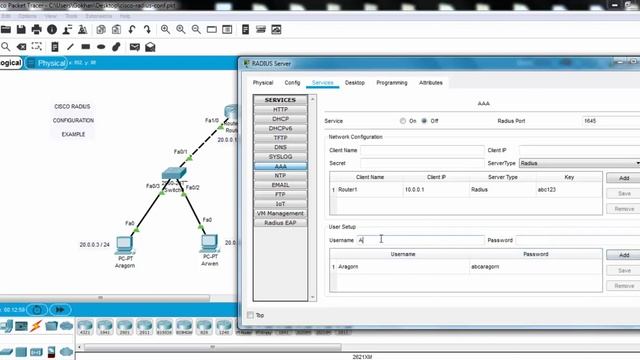Zoom in with the plus magnifier
The image size is (640, 360).
[x=165, y=29]
